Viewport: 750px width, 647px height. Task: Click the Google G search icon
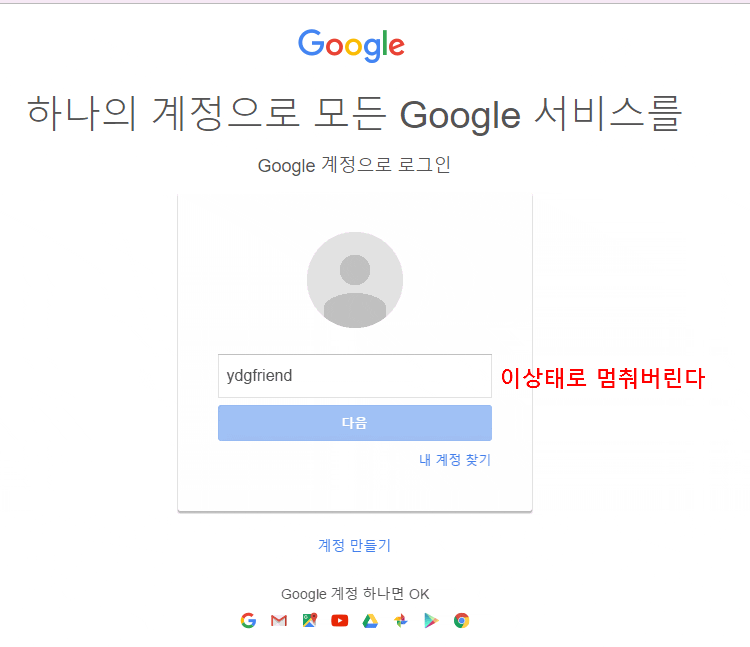[x=248, y=621]
